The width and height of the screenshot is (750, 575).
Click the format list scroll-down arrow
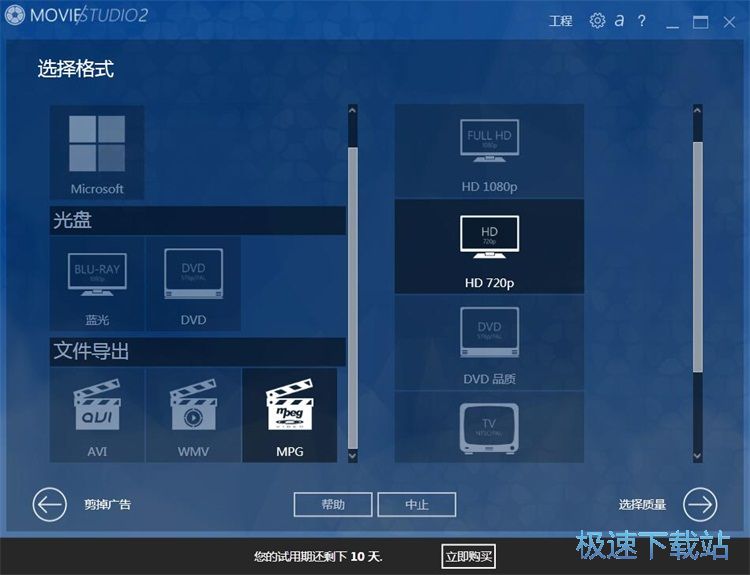(x=353, y=456)
